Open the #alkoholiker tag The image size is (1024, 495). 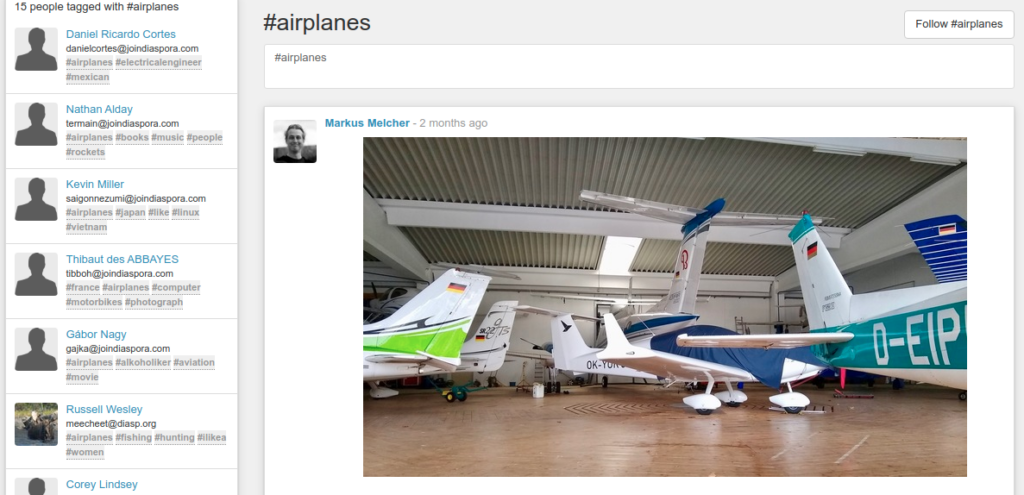click(143, 362)
